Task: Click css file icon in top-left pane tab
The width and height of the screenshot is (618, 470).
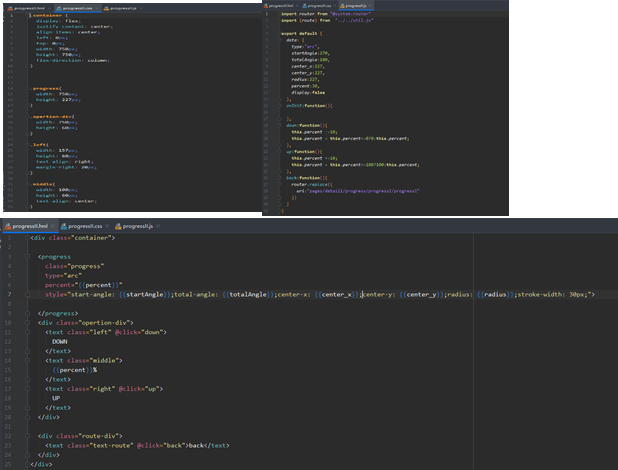Action: [59, 8]
